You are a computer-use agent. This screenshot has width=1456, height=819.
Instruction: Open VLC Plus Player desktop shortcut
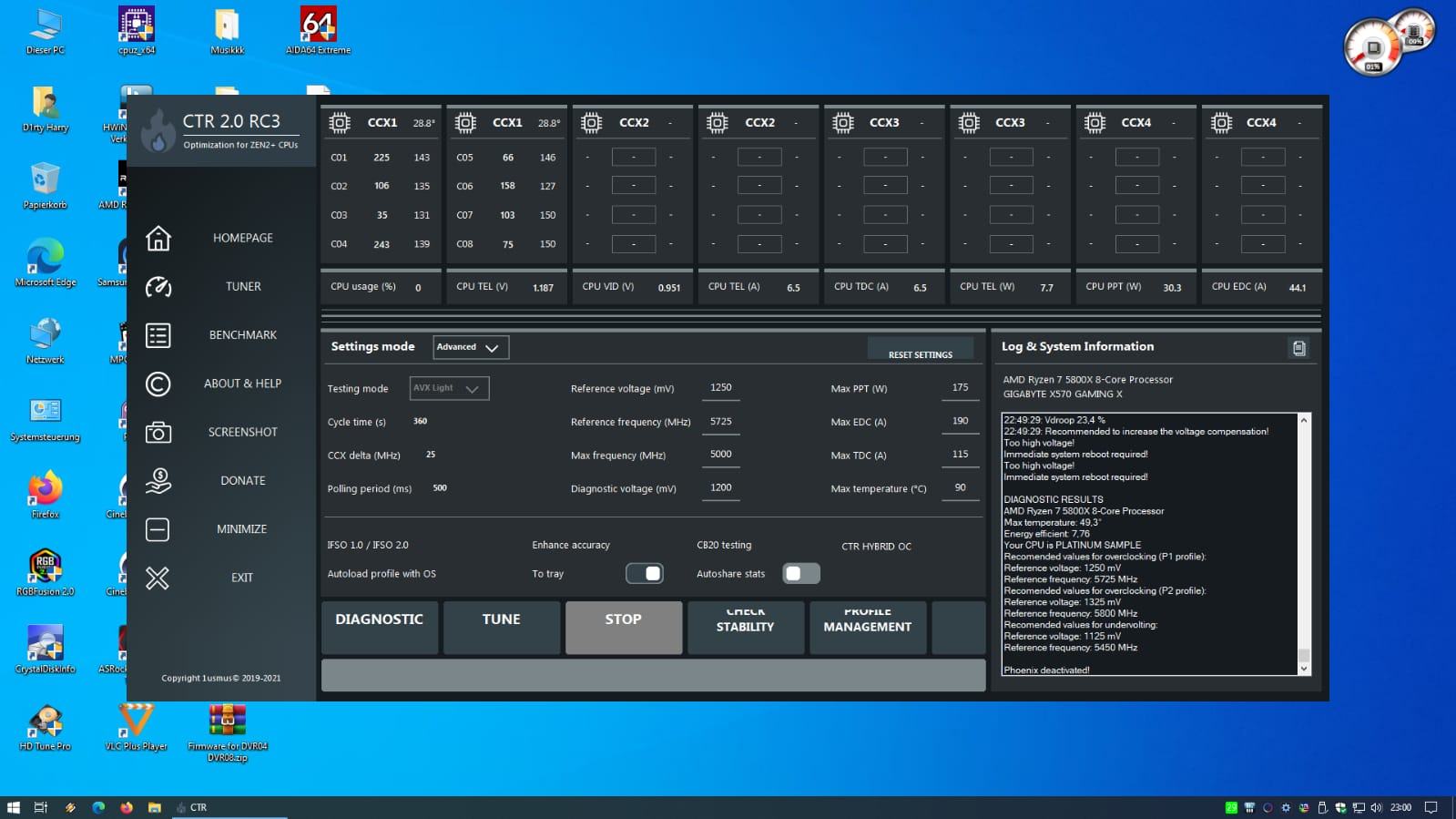pyautogui.click(x=136, y=727)
